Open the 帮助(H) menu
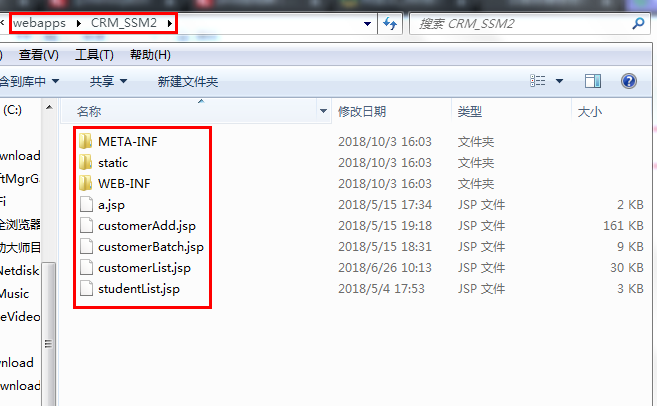The height and width of the screenshot is (406, 657). coord(150,54)
